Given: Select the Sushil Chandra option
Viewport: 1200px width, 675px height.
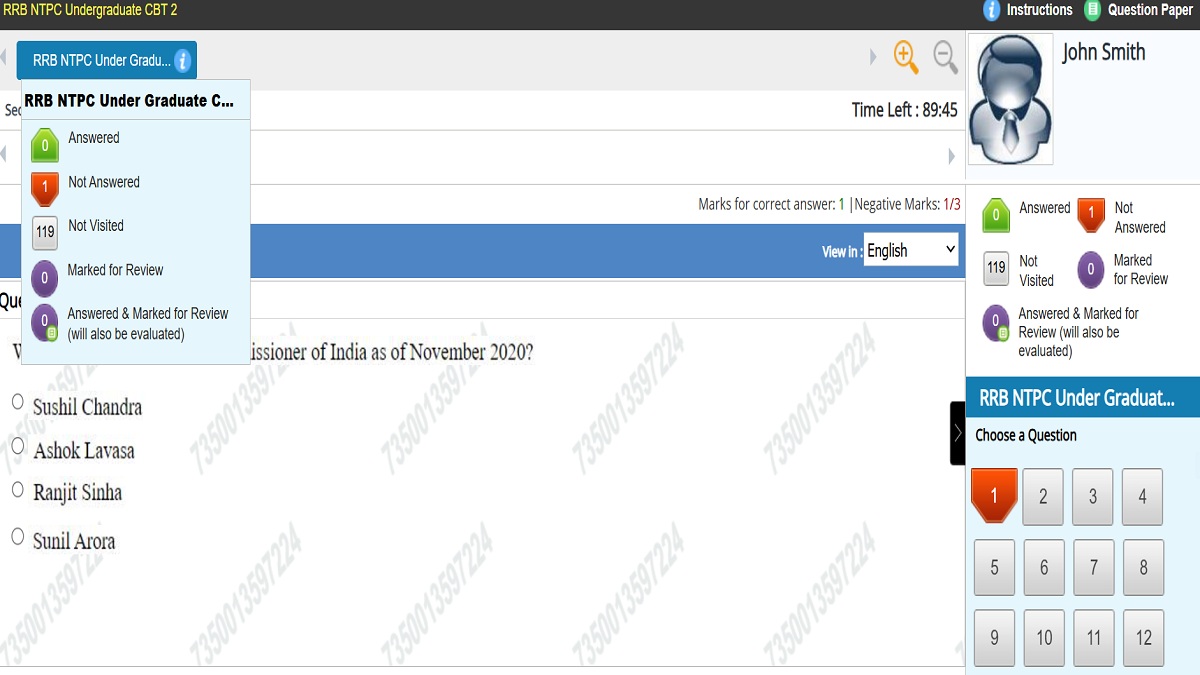Looking at the screenshot, I should coord(18,401).
